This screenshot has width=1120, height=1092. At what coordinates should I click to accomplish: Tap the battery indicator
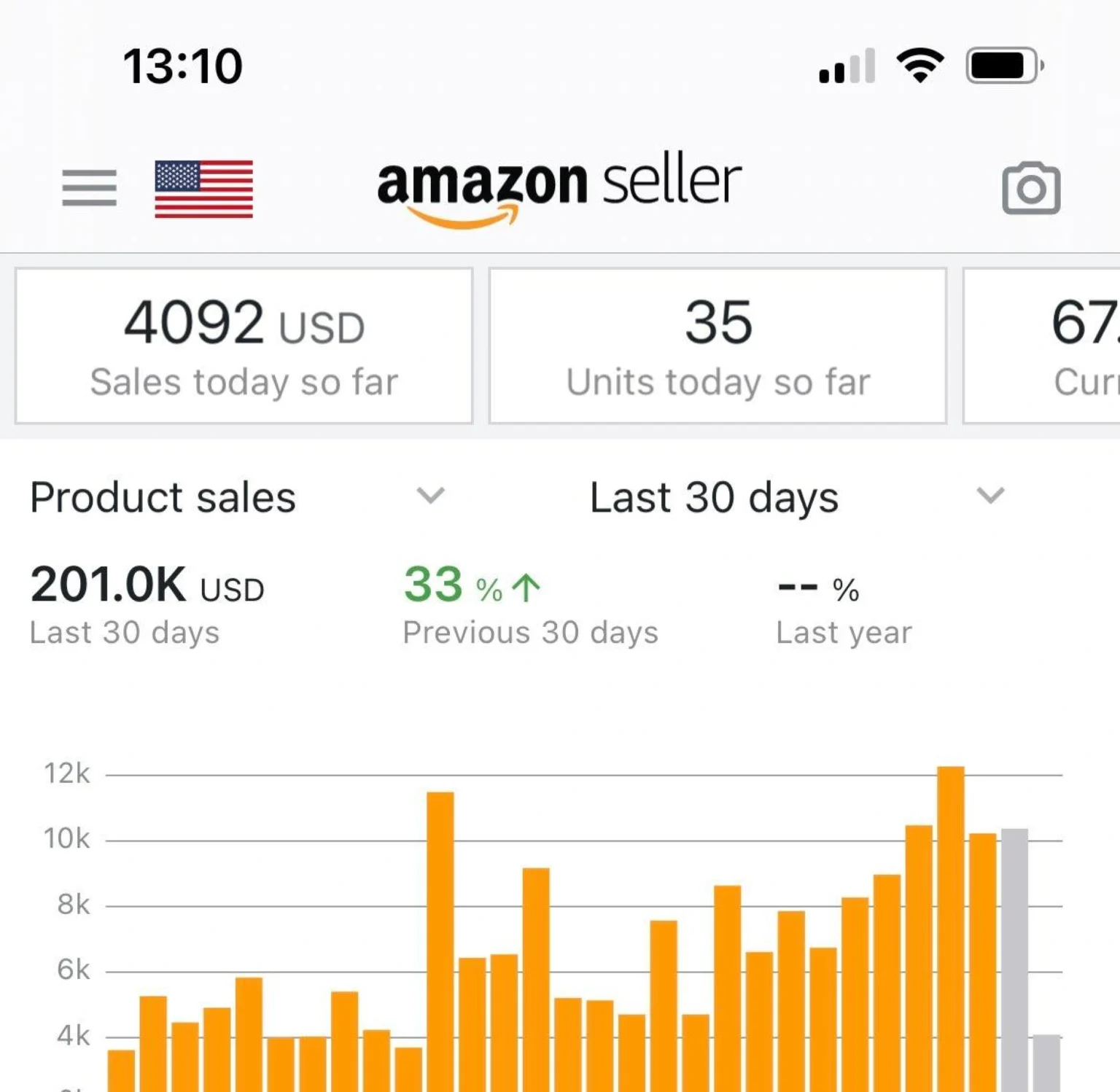(1004, 66)
